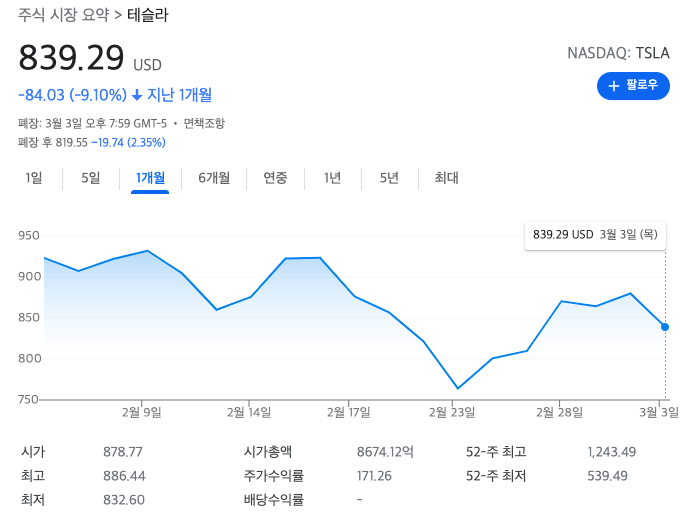
Task: Open the 면책조항 disclaimer link
Action: coord(204,123)
